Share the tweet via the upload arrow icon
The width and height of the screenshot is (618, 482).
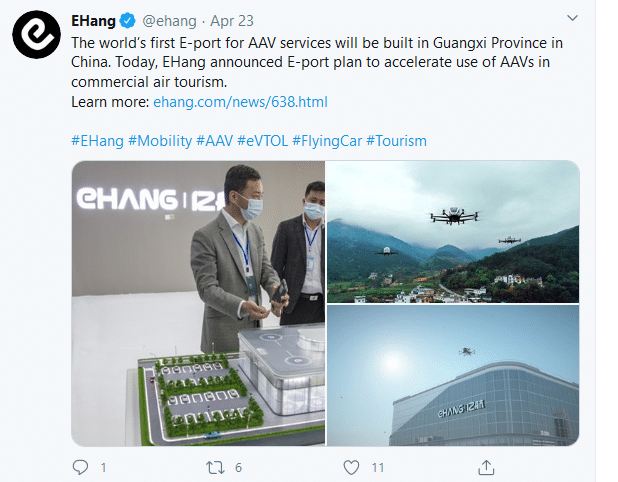[x=486, y=467]
